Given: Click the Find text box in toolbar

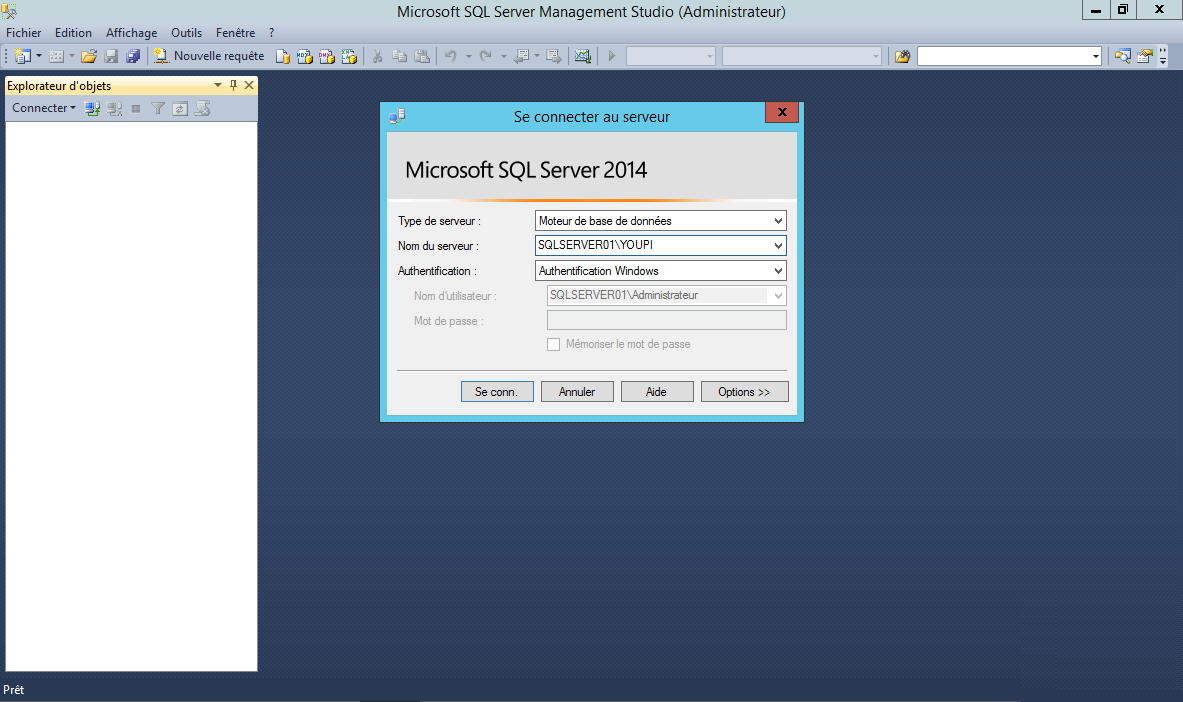Looking at the screenshot, I should click(1003, 56).
